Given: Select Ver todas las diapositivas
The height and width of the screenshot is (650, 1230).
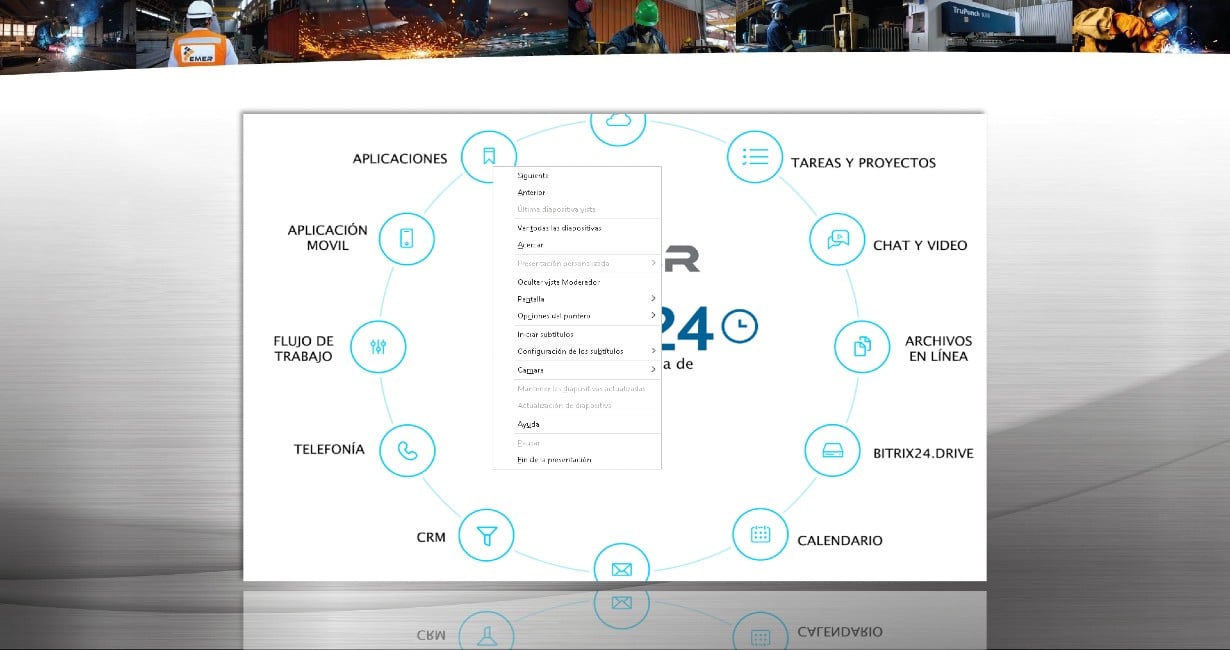Looking at the screenshot, I should click(x=576, y=228).
